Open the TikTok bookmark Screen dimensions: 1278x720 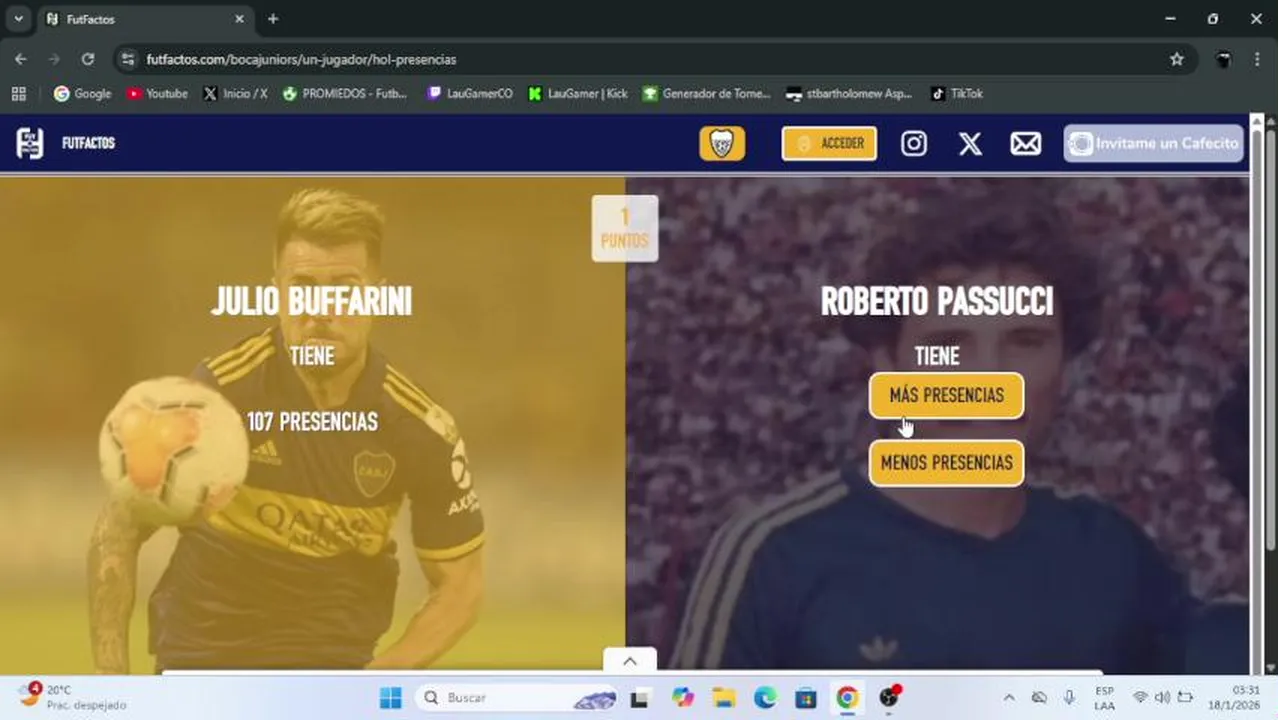tap(957, 93)
